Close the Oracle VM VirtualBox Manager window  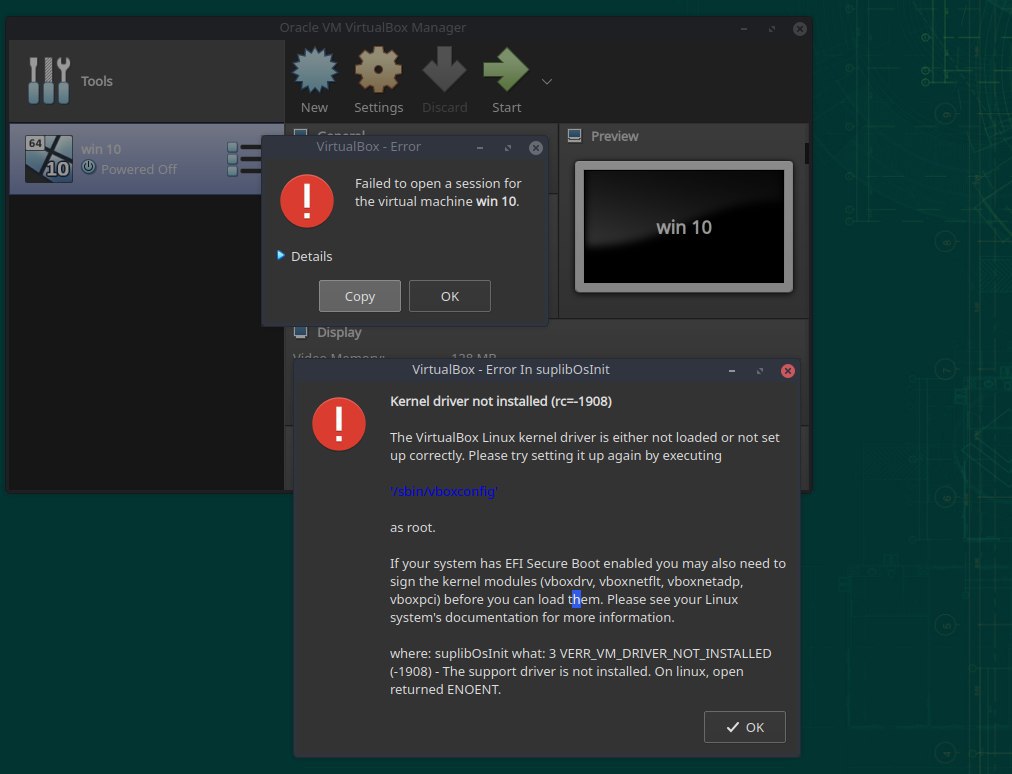800,29
